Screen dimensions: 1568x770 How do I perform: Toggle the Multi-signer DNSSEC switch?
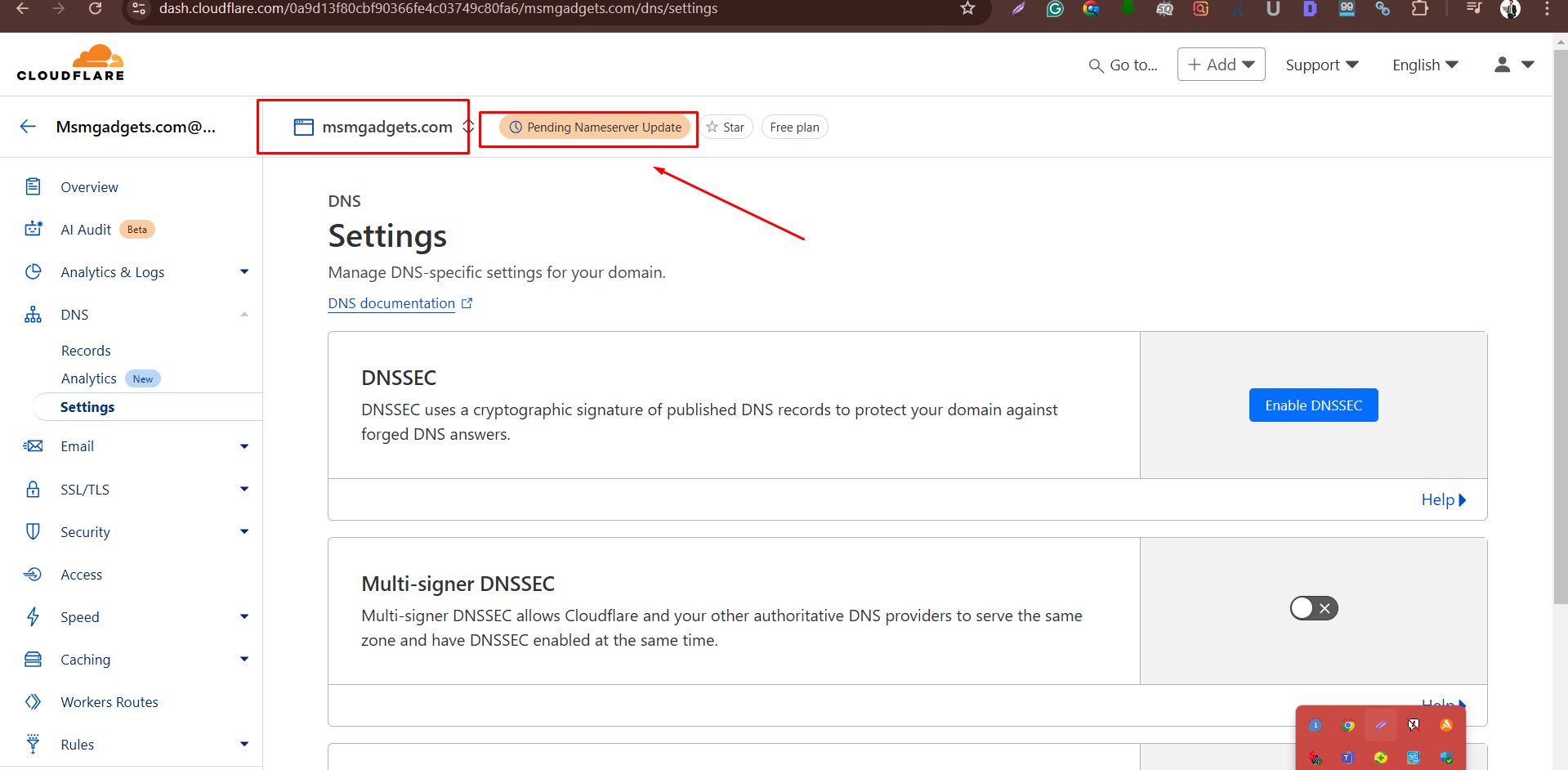pos(1314,608)
